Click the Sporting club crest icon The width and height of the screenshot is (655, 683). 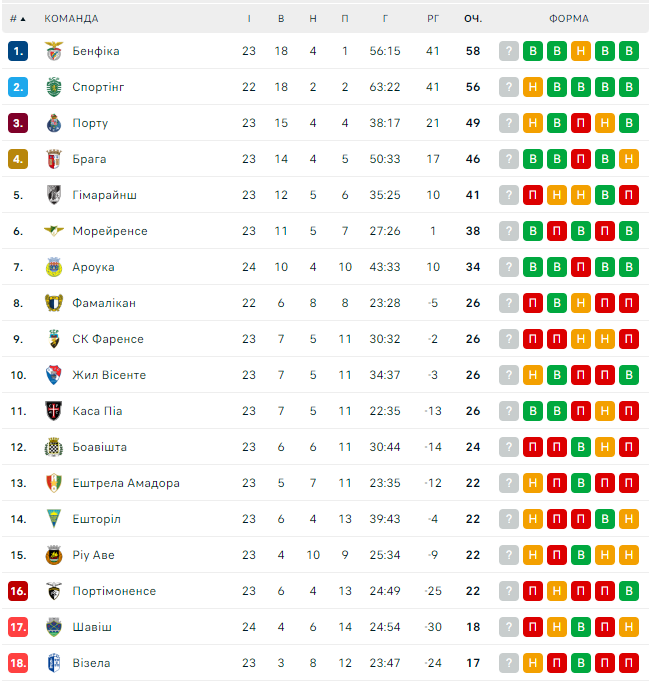(x=54, y=87)
